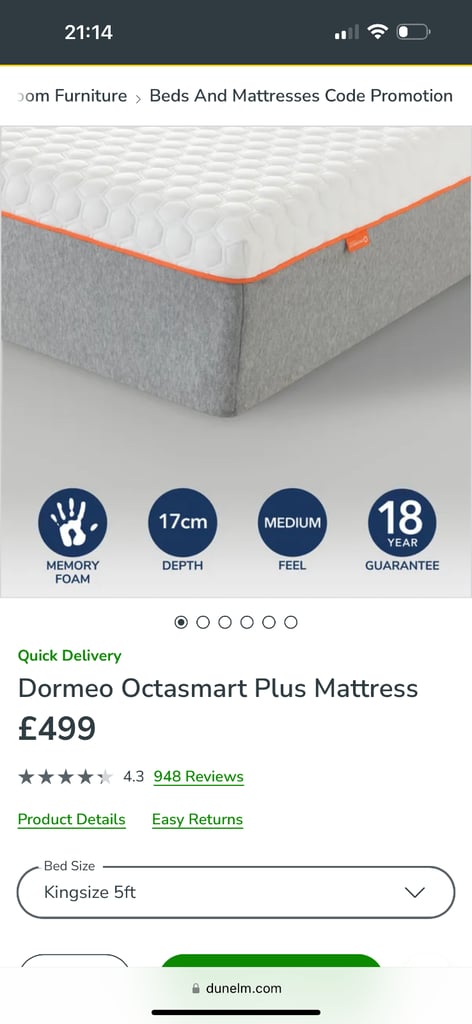Tap the Medium Feel badge
This screenshot has width=472, height=1024.
292,522
